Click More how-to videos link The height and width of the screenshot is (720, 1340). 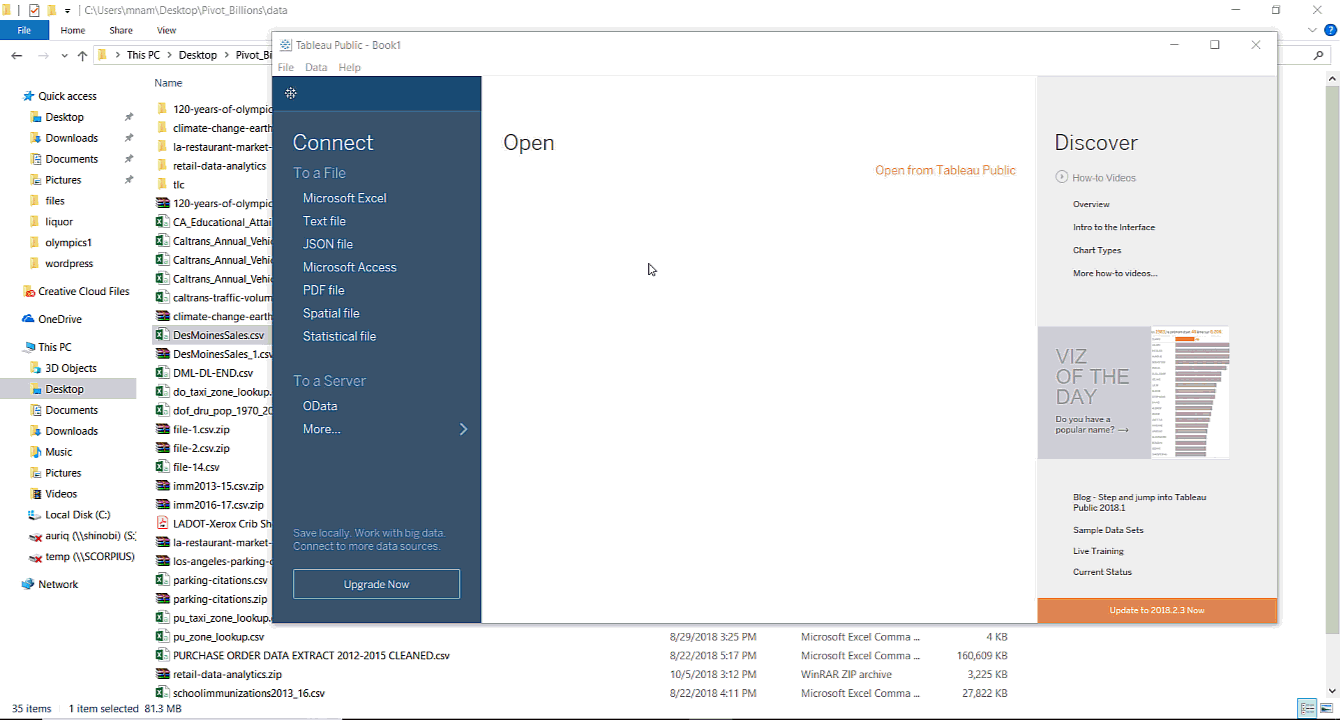tap(1115, 273)
